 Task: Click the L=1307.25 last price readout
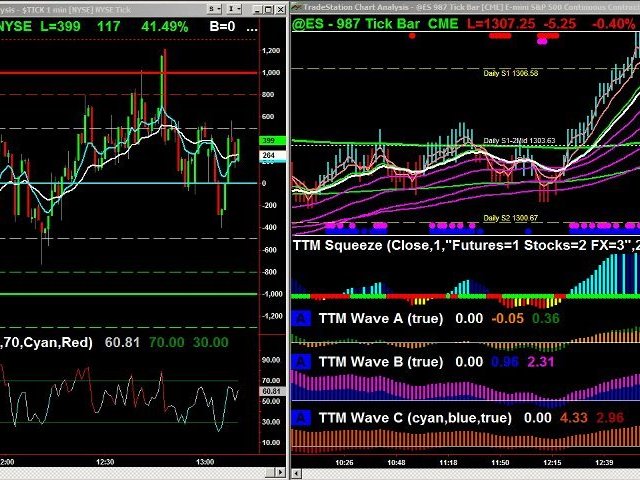point(501,24)
